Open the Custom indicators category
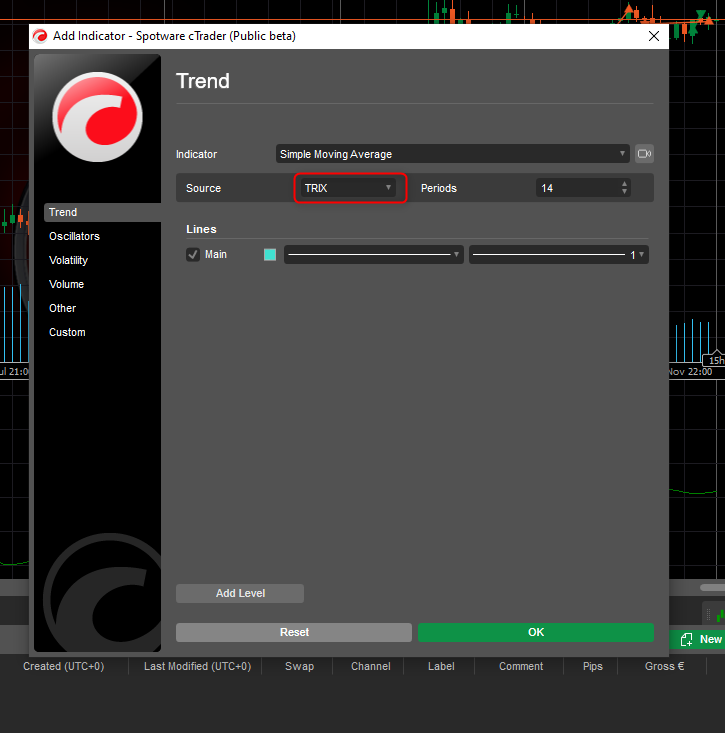The image size is (725, 733). [68, 332]
